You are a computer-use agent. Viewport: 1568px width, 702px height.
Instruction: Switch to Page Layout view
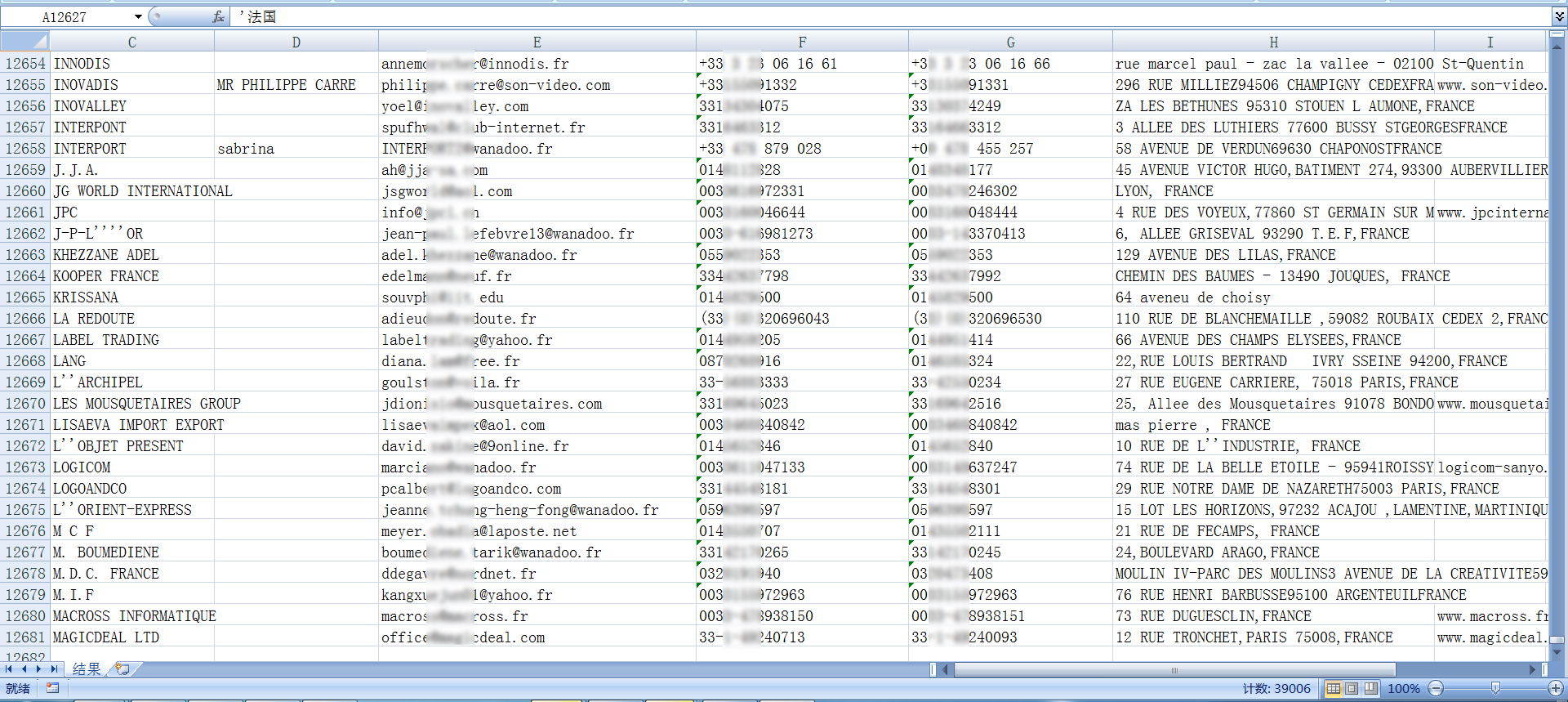click(1352, 688)
